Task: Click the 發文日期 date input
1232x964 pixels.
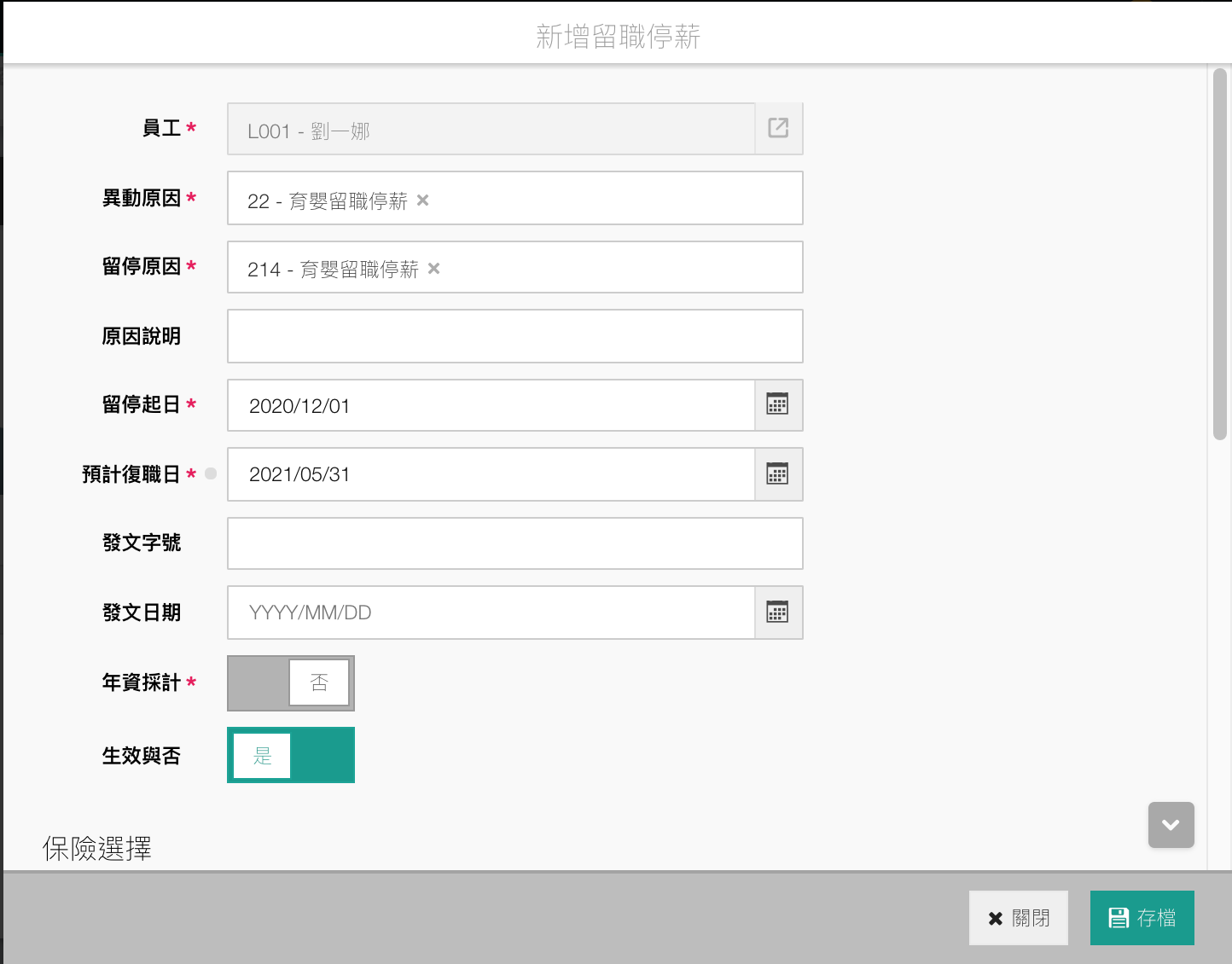Action: tap(491, 613)
